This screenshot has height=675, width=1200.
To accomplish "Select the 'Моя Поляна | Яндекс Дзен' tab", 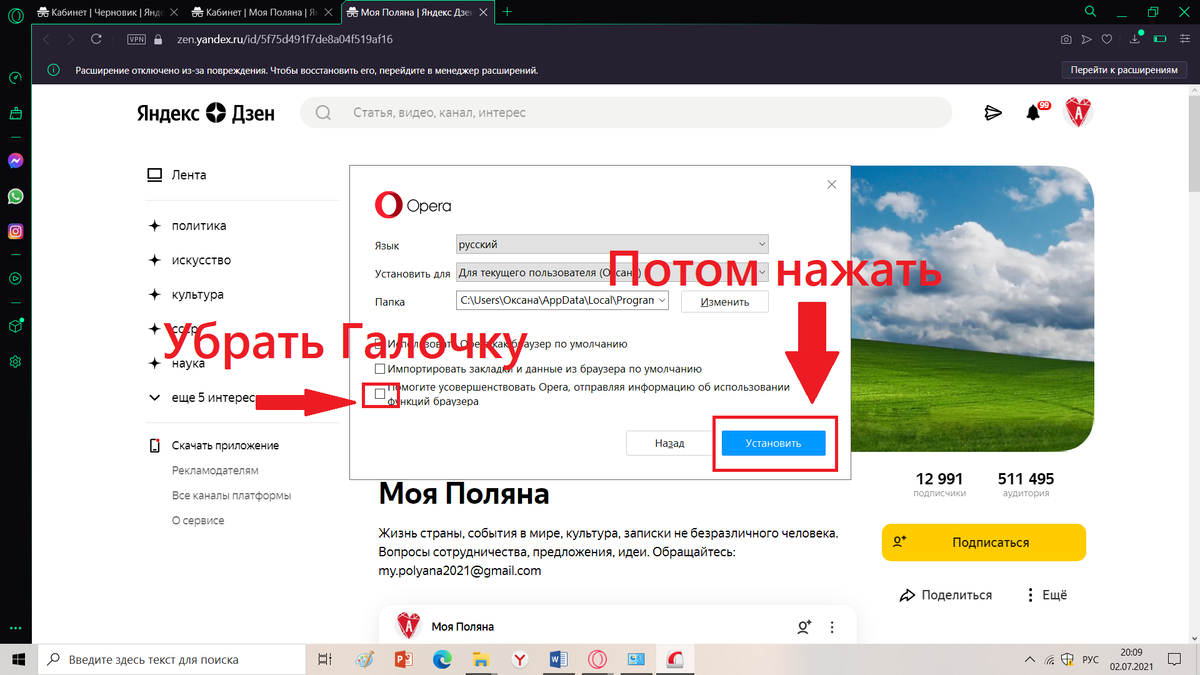I will (x=418, y=12).
